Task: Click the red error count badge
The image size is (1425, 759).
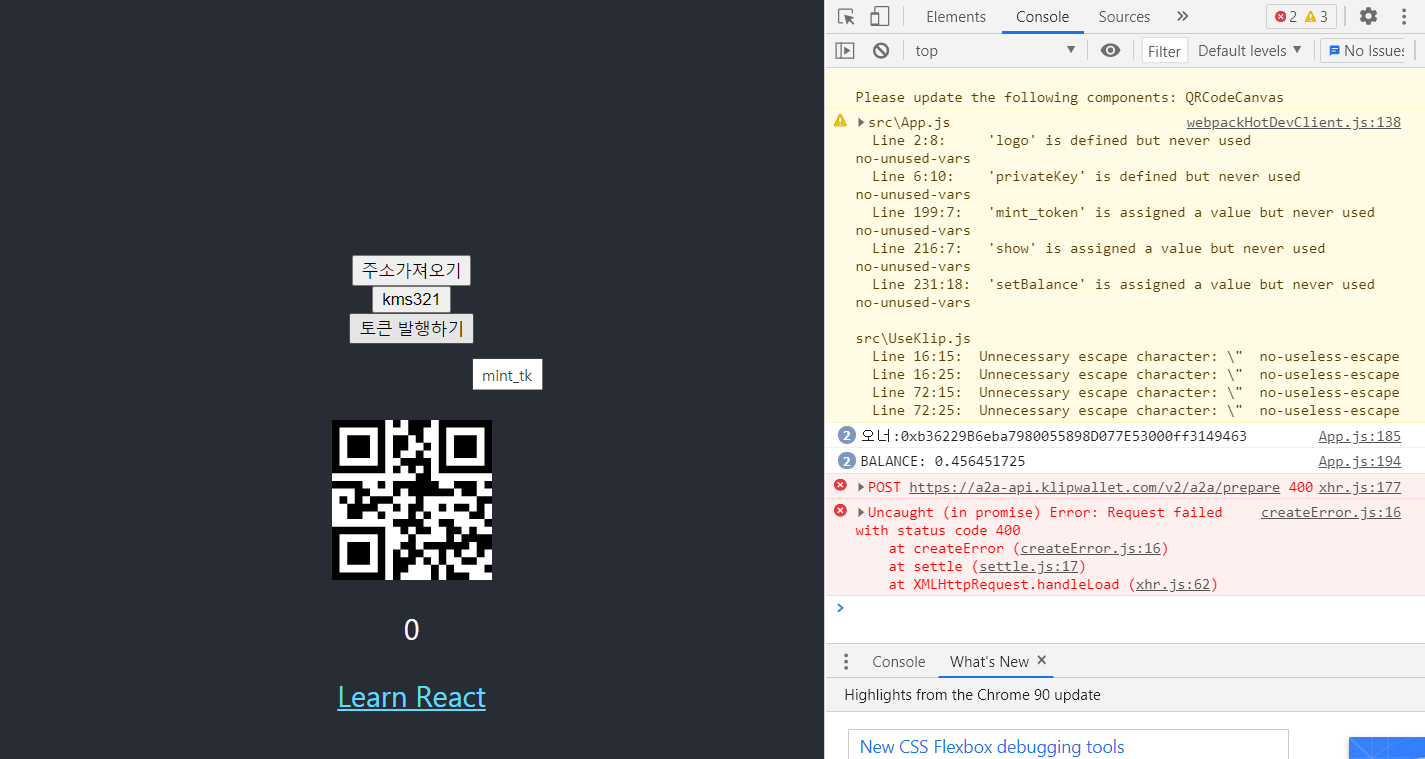Action: [1286, 17]
